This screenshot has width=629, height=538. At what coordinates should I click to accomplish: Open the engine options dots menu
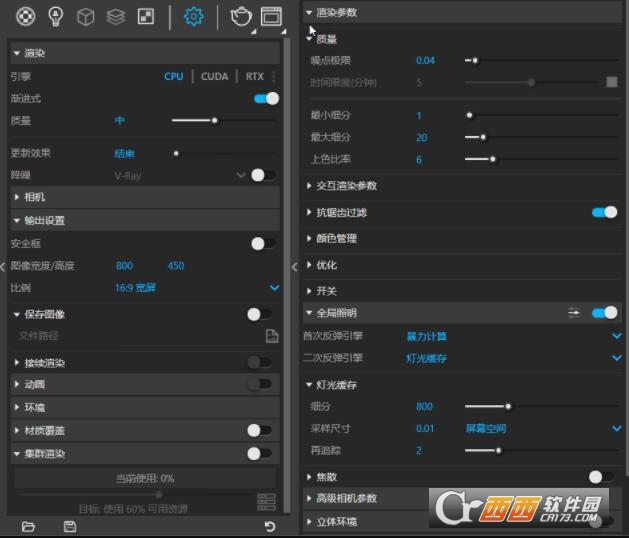click(274, 76)
